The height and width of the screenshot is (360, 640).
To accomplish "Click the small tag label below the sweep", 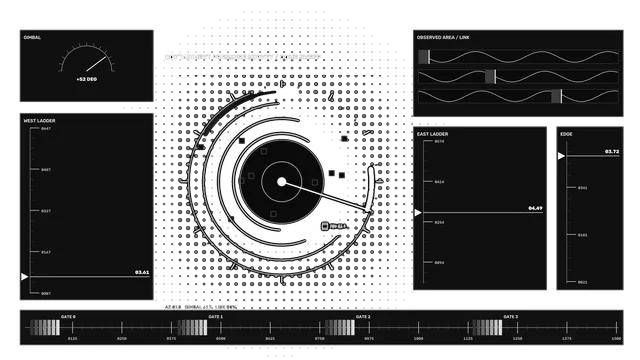I will click(333, 226).
